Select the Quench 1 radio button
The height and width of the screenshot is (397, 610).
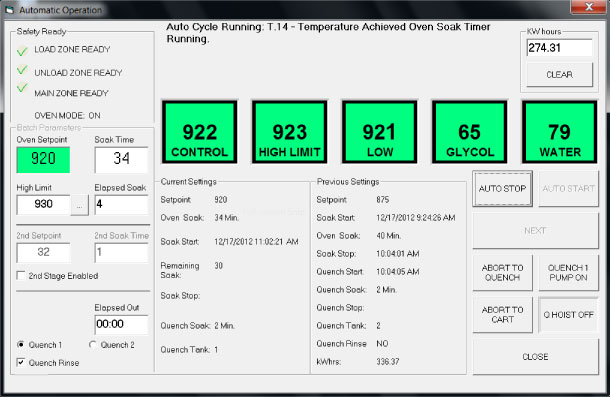click(x=21, y=344)
